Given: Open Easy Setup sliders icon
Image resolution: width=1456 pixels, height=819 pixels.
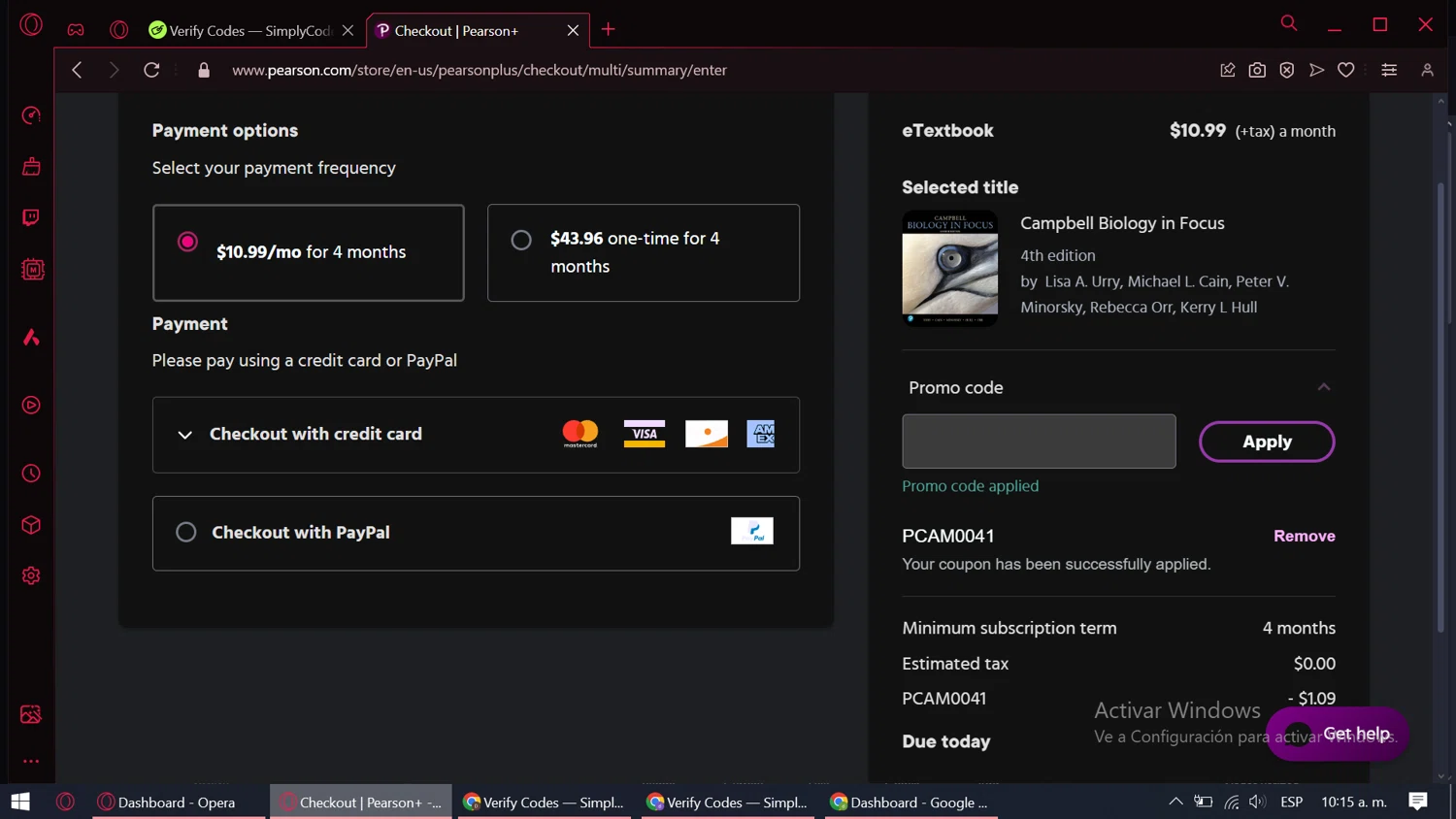Looking at the screenshot, I should (1389, 70).
